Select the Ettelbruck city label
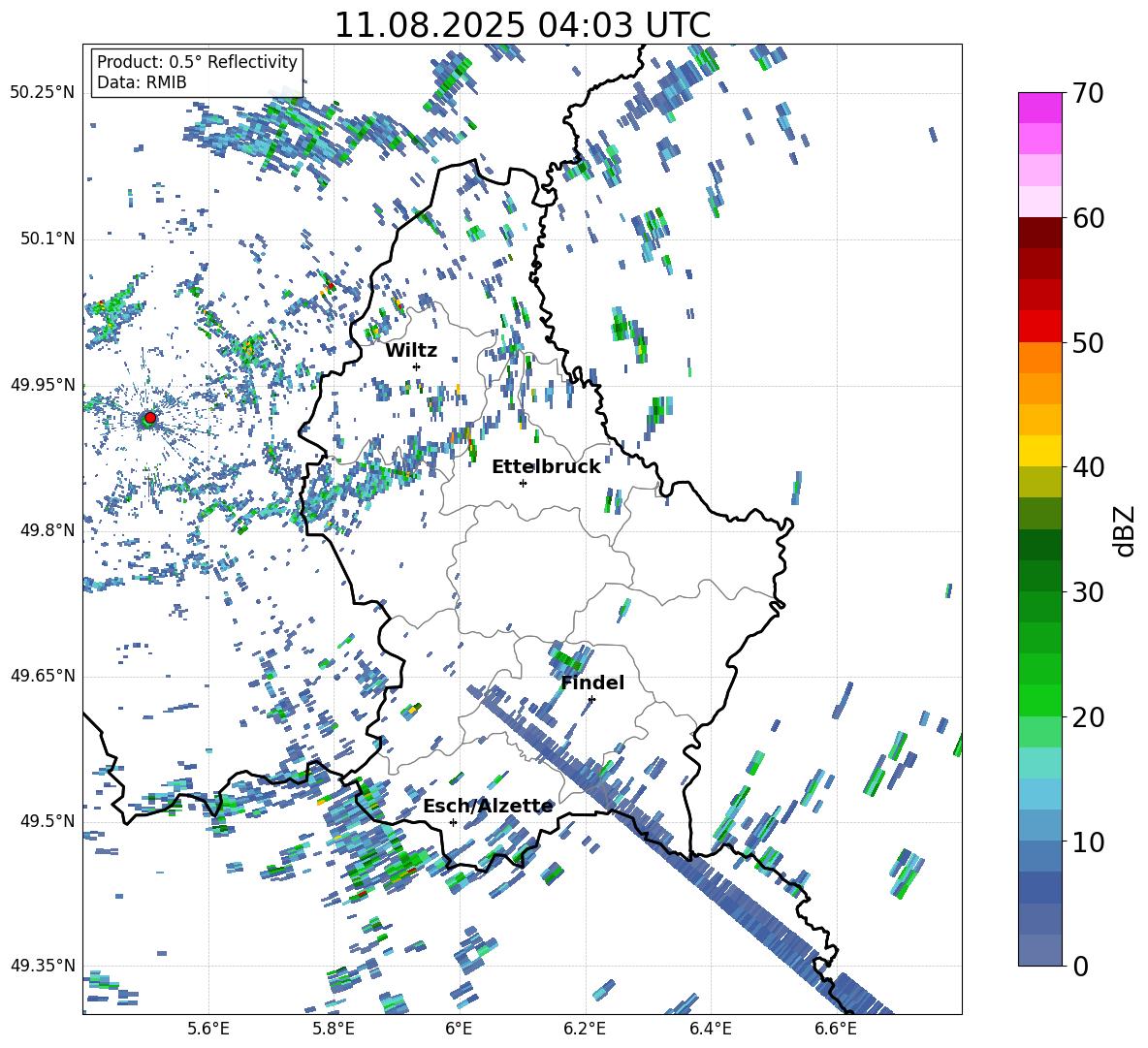 pyautogui.click(x=546, y=467)
